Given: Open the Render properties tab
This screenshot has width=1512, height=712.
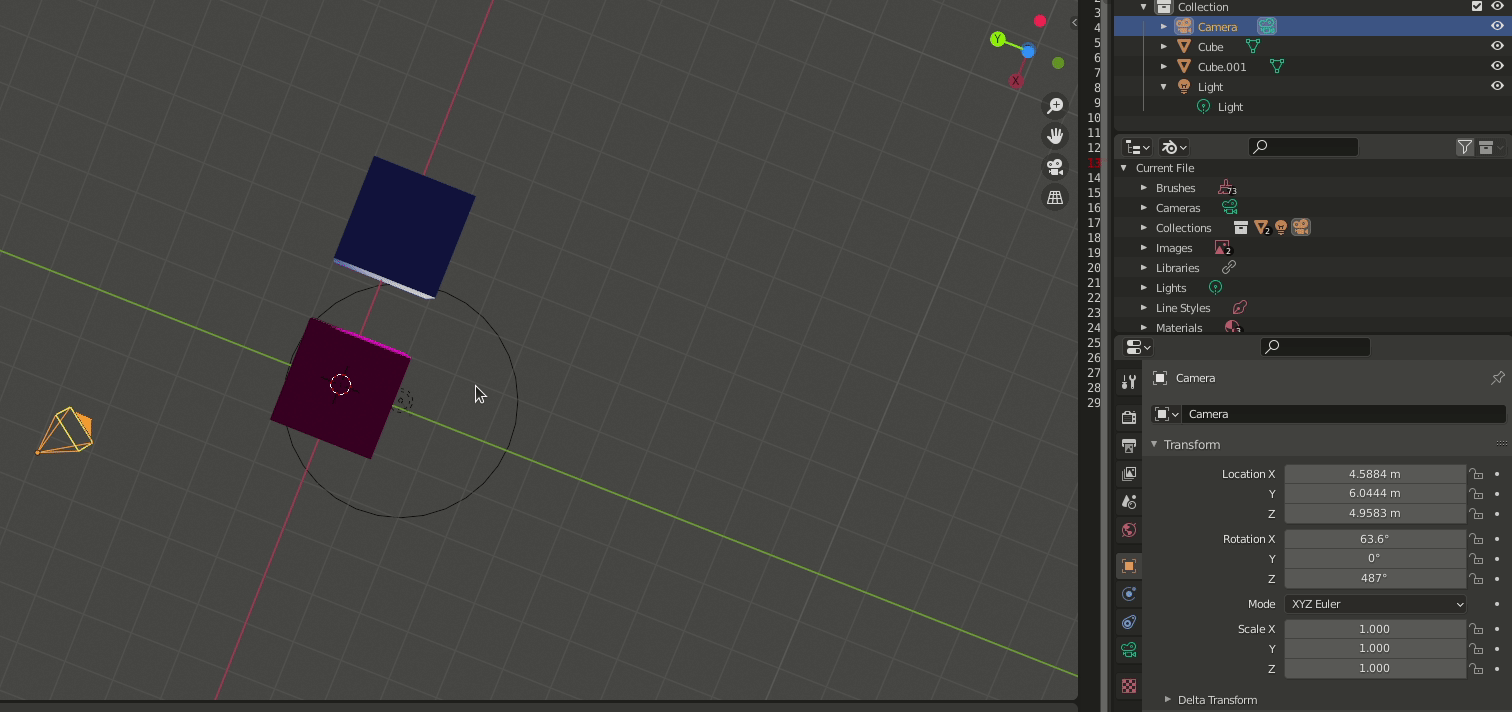Looking at the screenshot, I should 1129,417.
